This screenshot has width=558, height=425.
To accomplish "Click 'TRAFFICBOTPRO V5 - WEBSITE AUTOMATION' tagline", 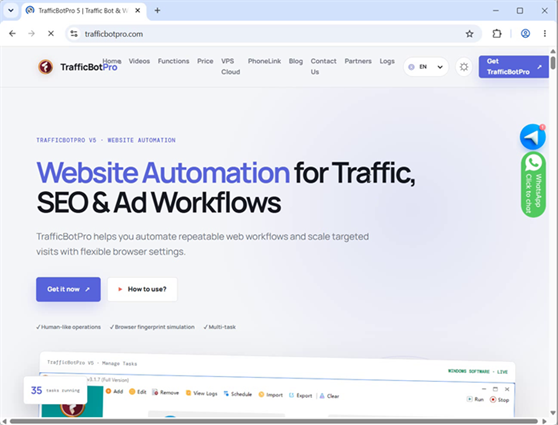I will click(x=106, y=140).
